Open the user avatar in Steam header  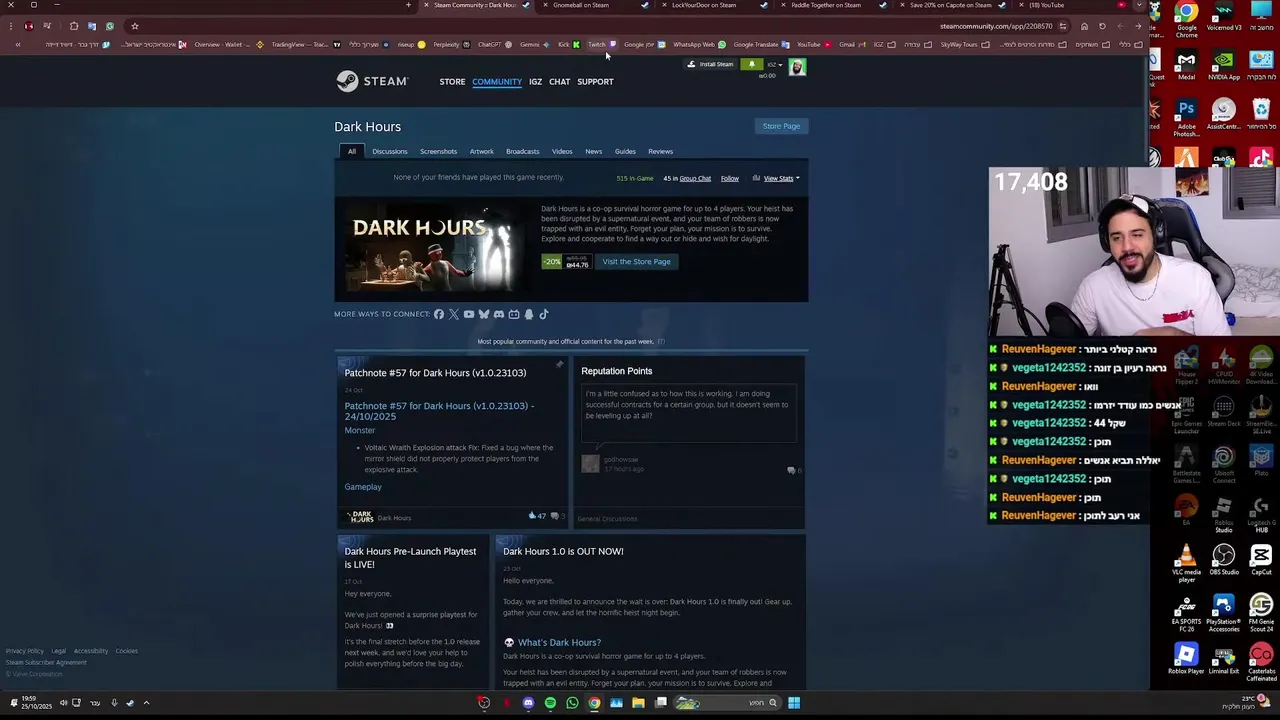[797, 67]
